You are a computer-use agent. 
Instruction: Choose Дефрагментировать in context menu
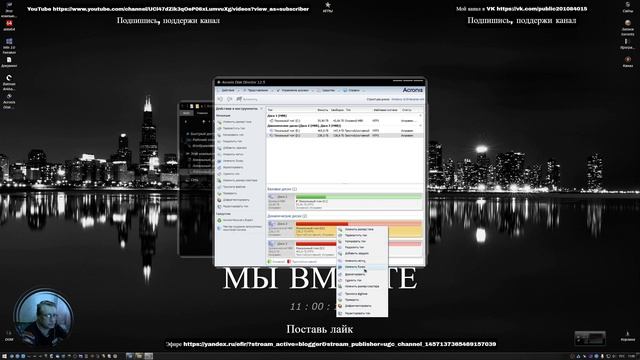[x=362, y=306]
